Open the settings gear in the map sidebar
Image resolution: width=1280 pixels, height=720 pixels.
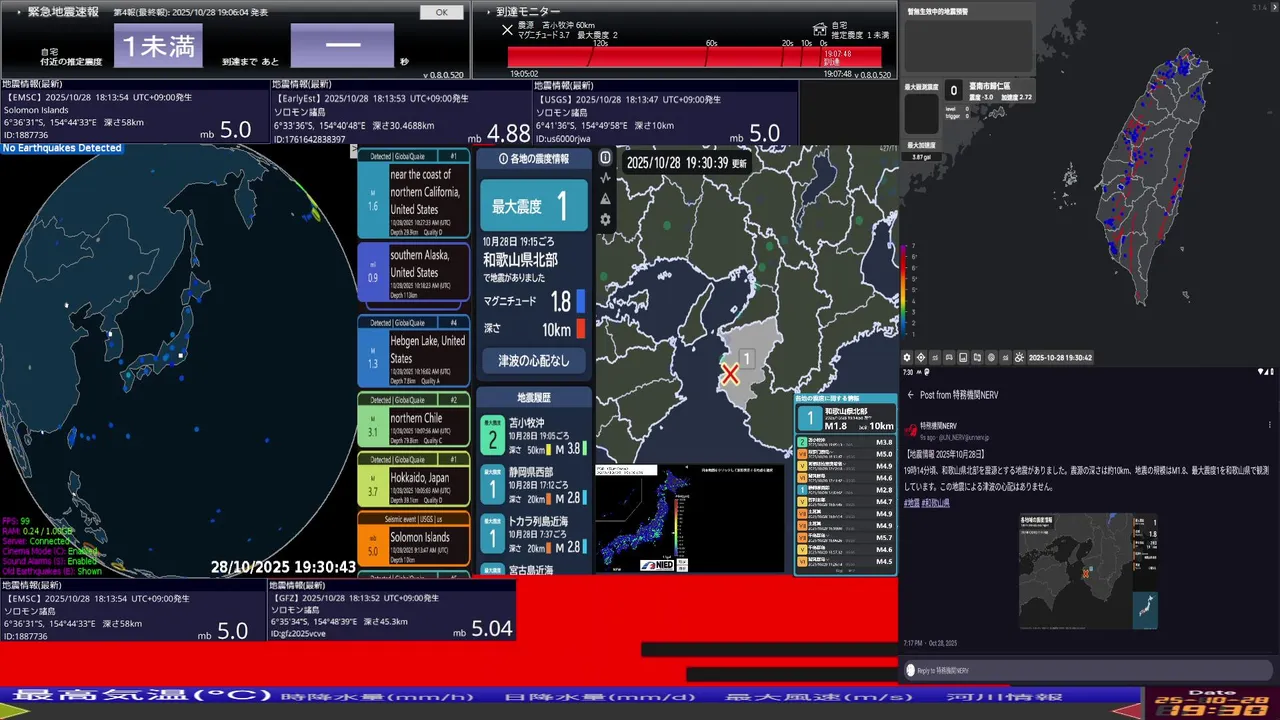(x=605, y=220)
